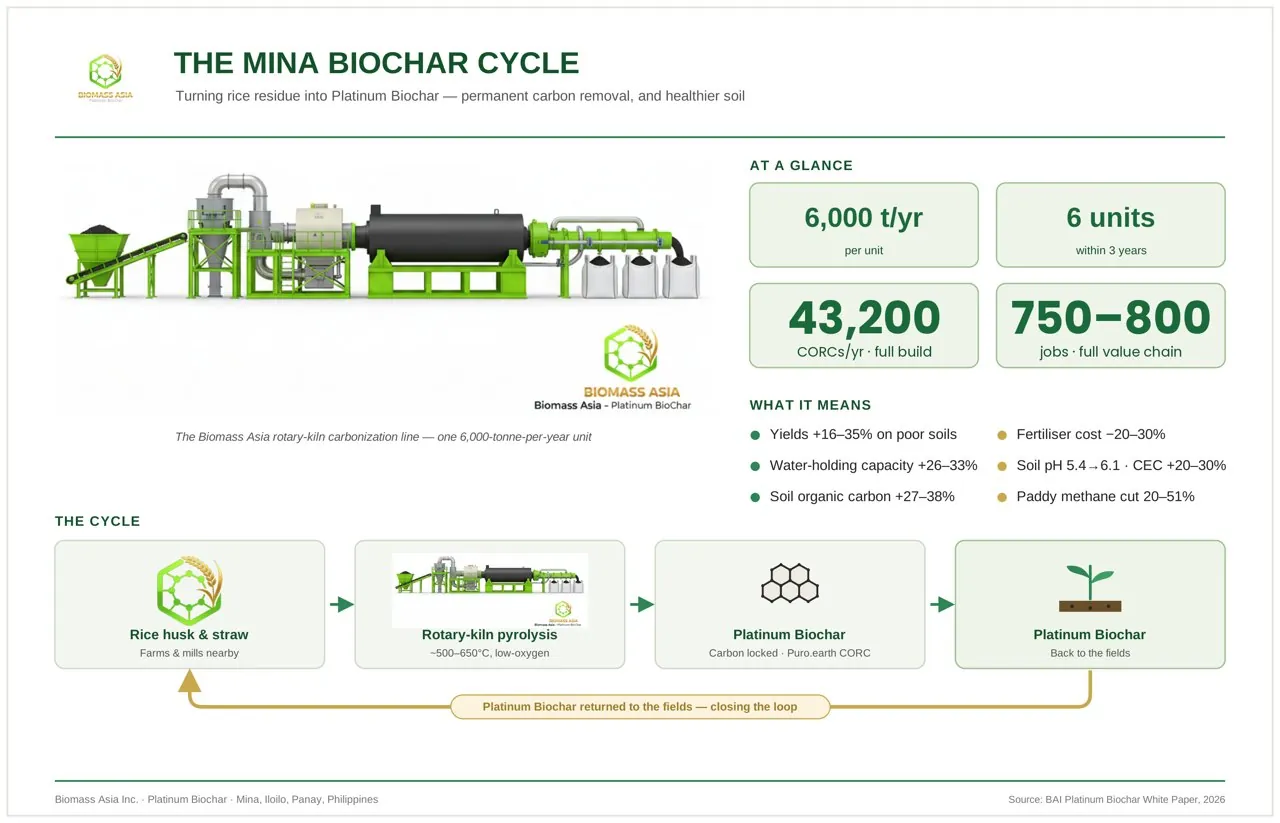Click the ~500–650°C, low-oxygen caption
Image resolution: width=1280 pixels, height=823 pixels.
[x=490, y=653]
